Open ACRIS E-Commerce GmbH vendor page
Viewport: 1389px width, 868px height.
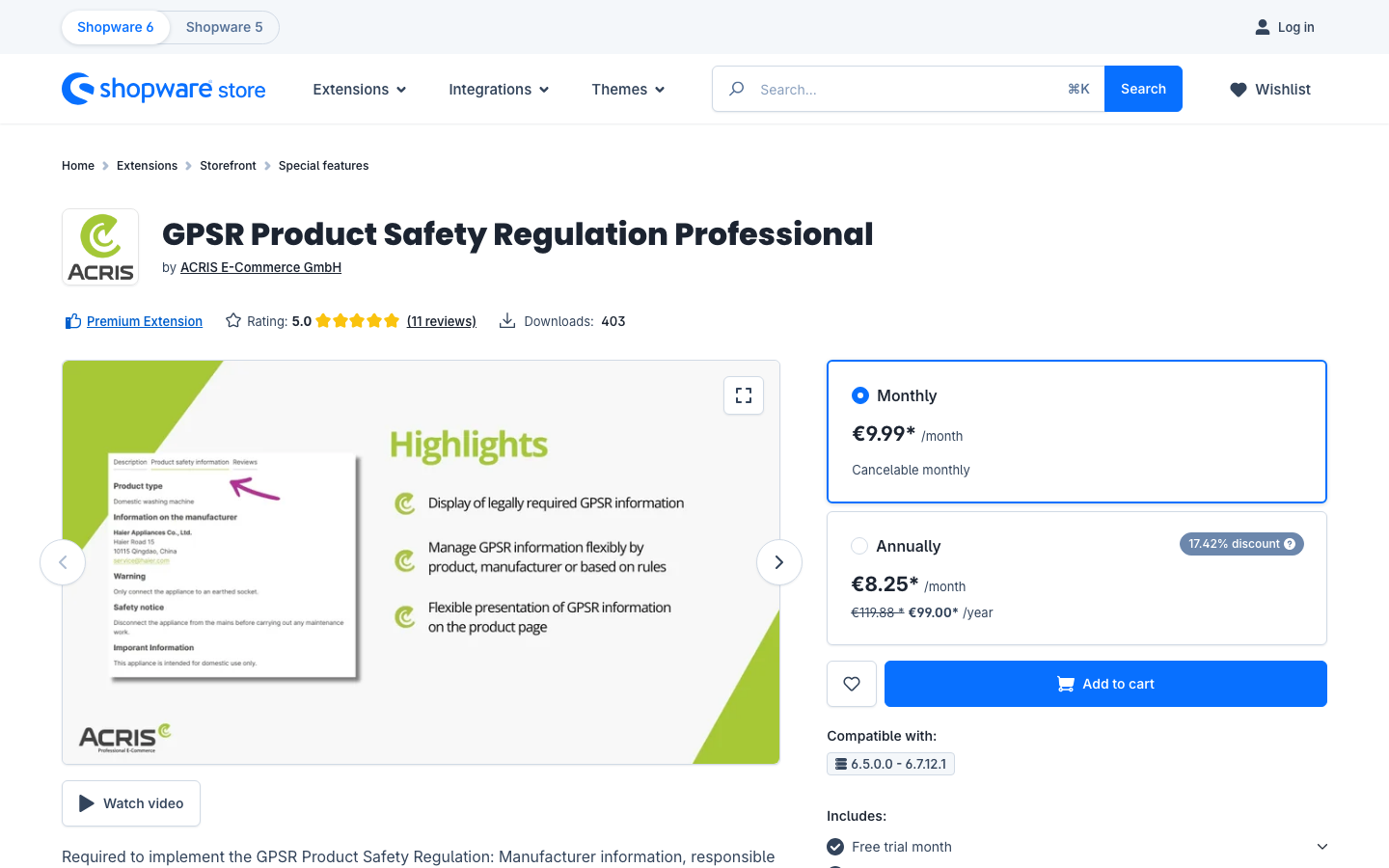(x=260, y=267)
